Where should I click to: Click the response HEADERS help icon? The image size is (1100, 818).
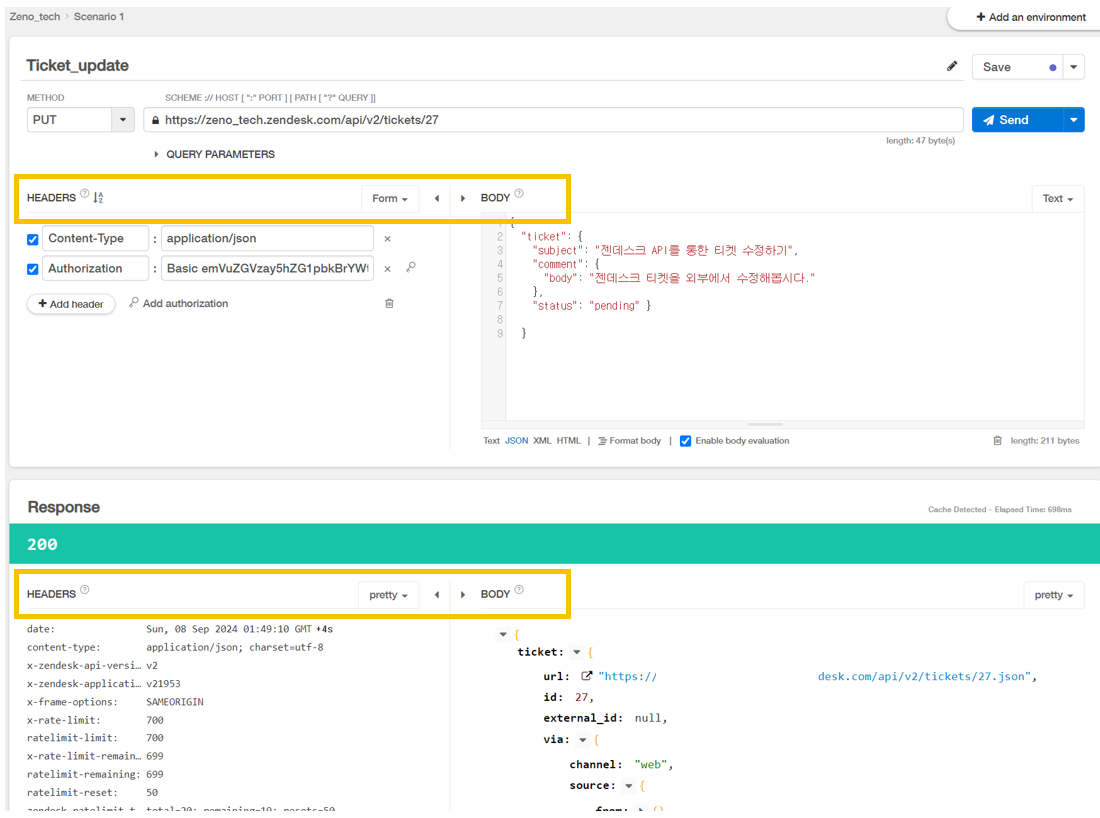85,590
